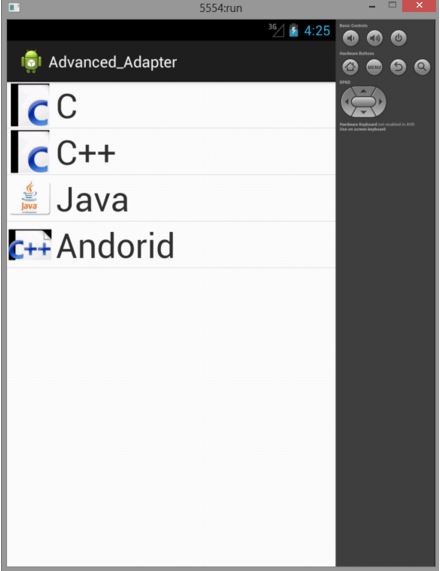Go to the emulator Home screen
The image size is (440, 571).
350,67
